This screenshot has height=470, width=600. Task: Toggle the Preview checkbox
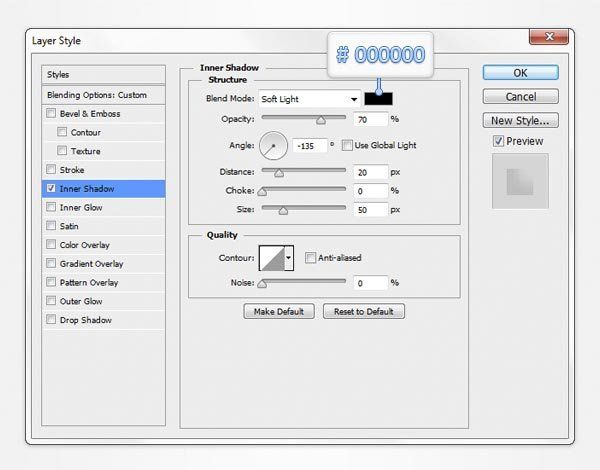click(x=498, y=141)
